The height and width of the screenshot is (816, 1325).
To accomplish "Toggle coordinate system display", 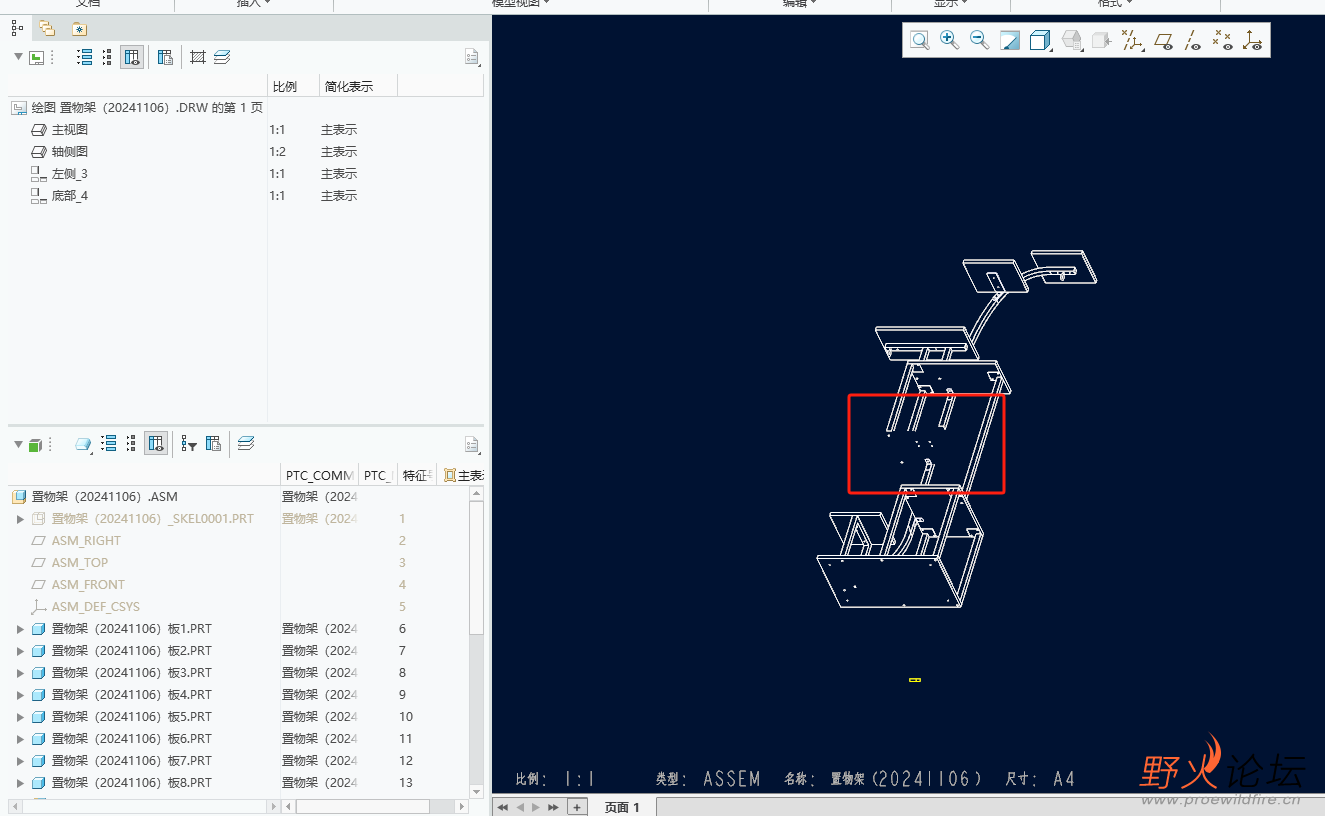I will tap(1253, 40).
